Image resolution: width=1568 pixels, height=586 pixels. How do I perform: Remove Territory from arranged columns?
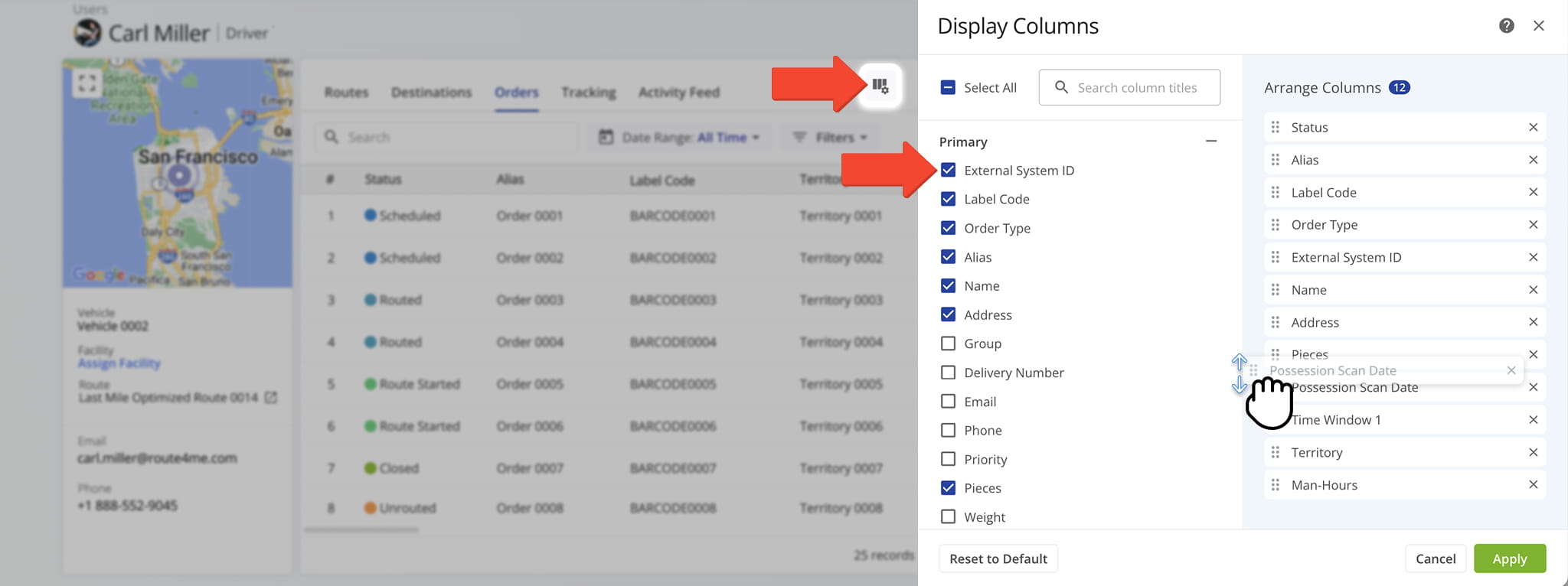[1533, 453]
